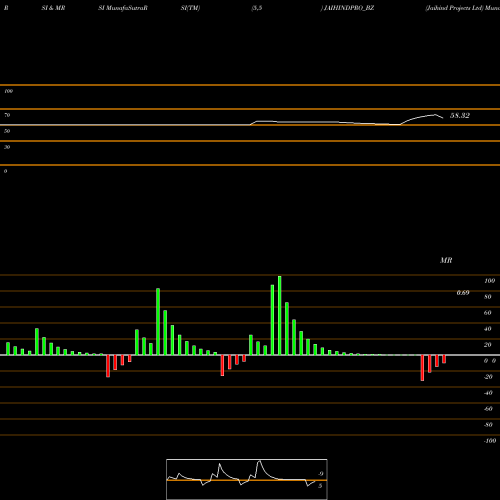Image resolution: width=500 pixels, height=500 pixels.
Task: Click the -80 label on MR axis
Action: tap(488, 425)
